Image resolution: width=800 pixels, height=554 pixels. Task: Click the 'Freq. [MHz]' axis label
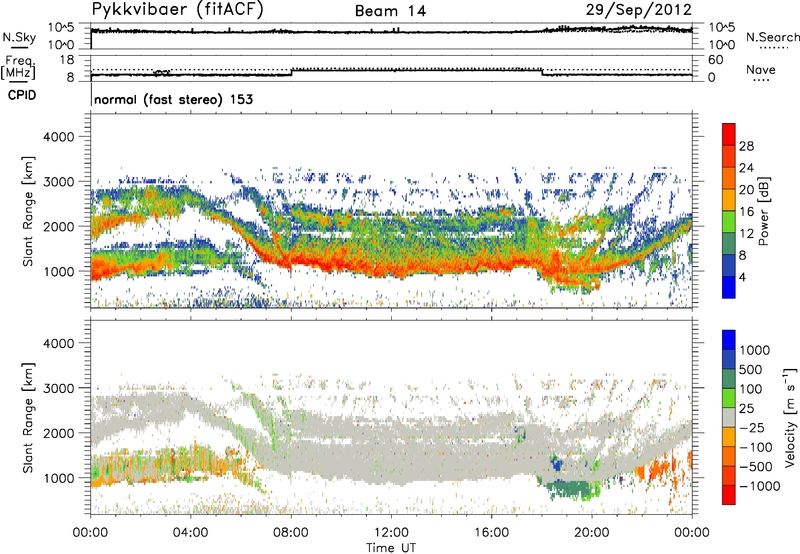pyautogui.click(x=18, y=68)
